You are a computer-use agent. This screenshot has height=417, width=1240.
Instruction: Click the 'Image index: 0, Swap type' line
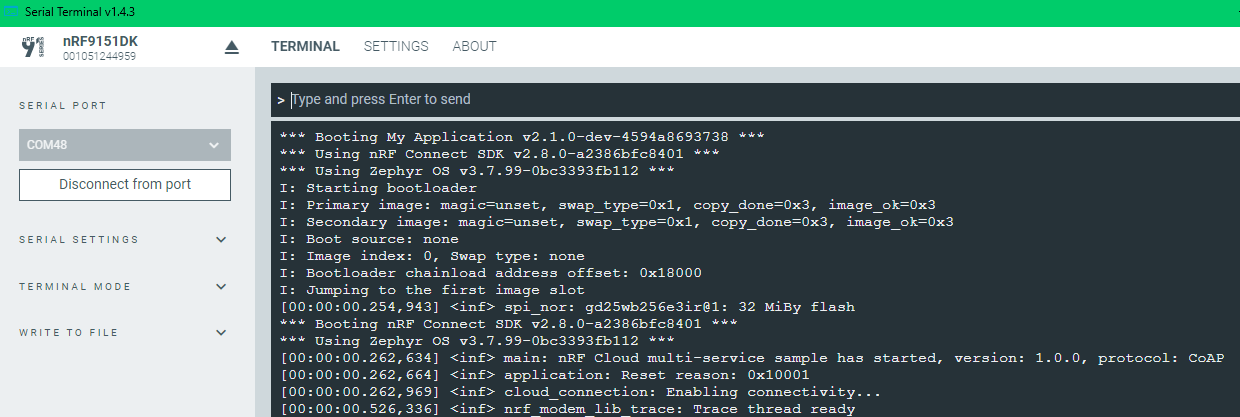[433, 256]
